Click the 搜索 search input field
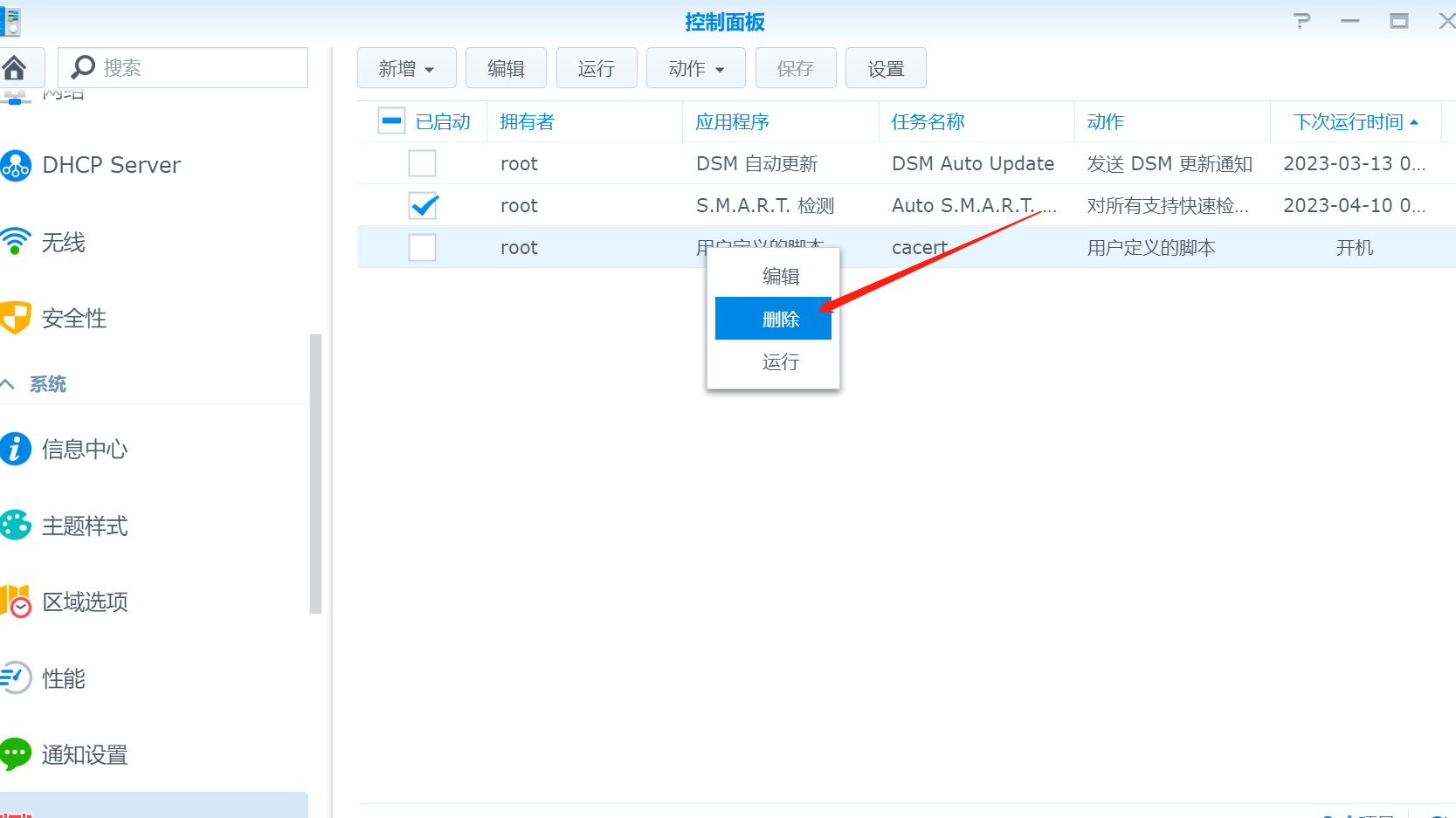Viewport: 1456px width, 818px height. [x=183, y=67]
